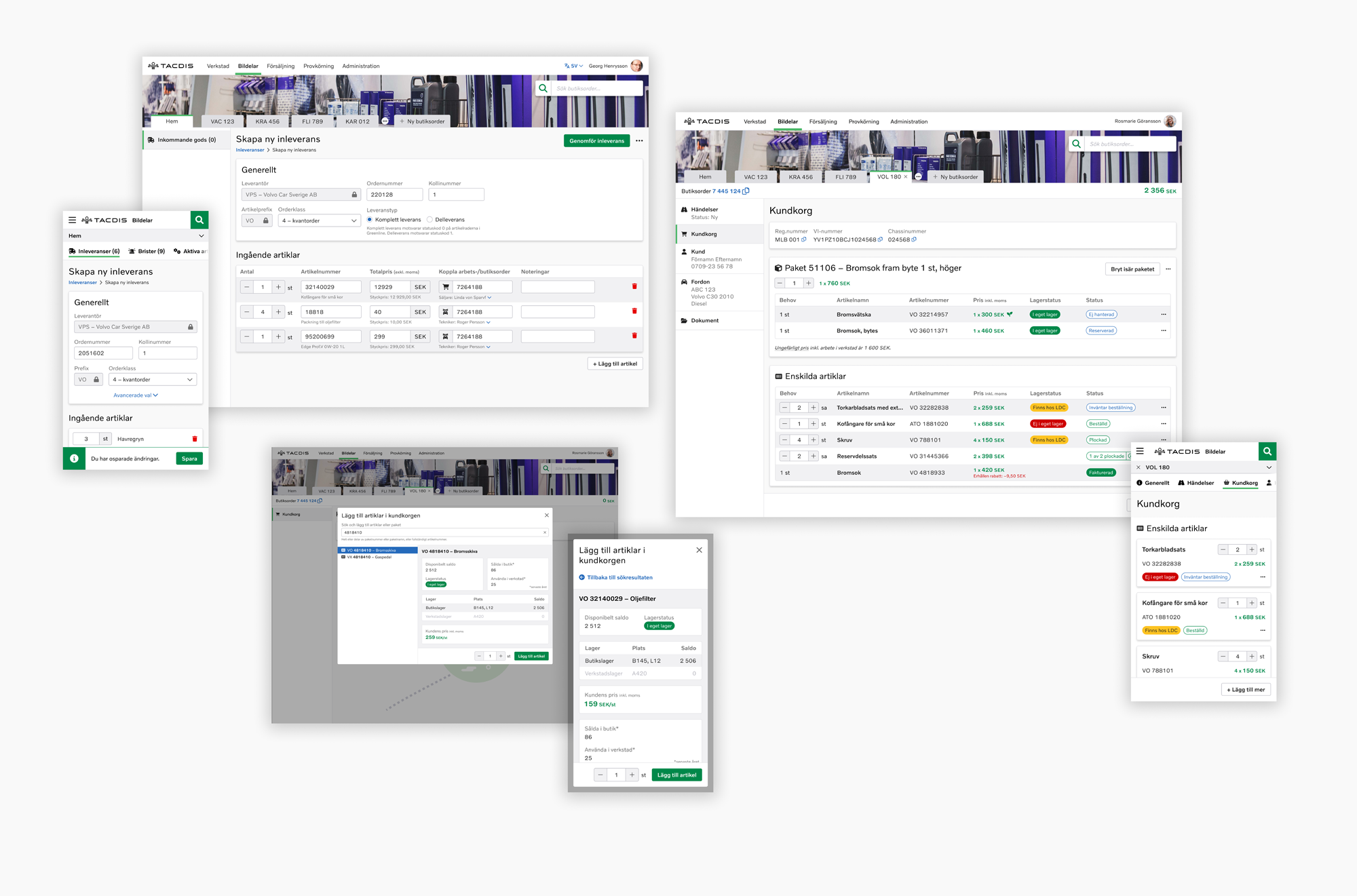
Task: Close the mobile Lägg till artiklar dialog
Action: (x=699, y=550)
